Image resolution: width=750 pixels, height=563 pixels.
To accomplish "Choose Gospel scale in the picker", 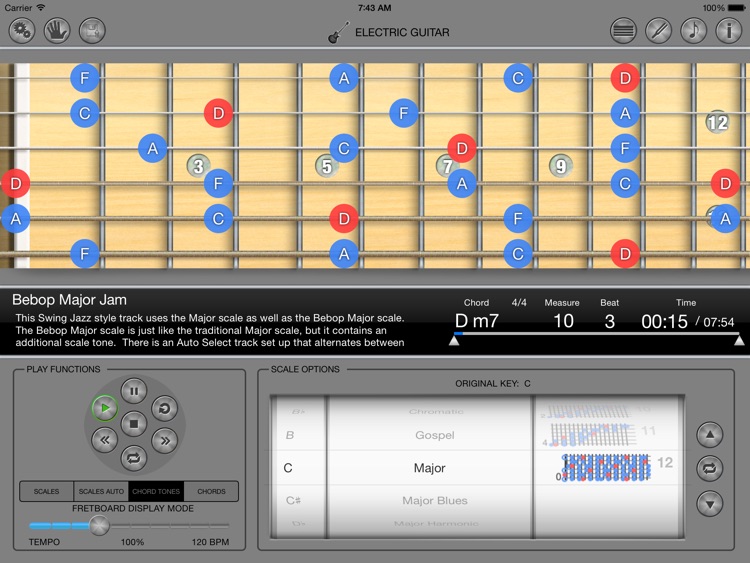I will coord(435,435).
